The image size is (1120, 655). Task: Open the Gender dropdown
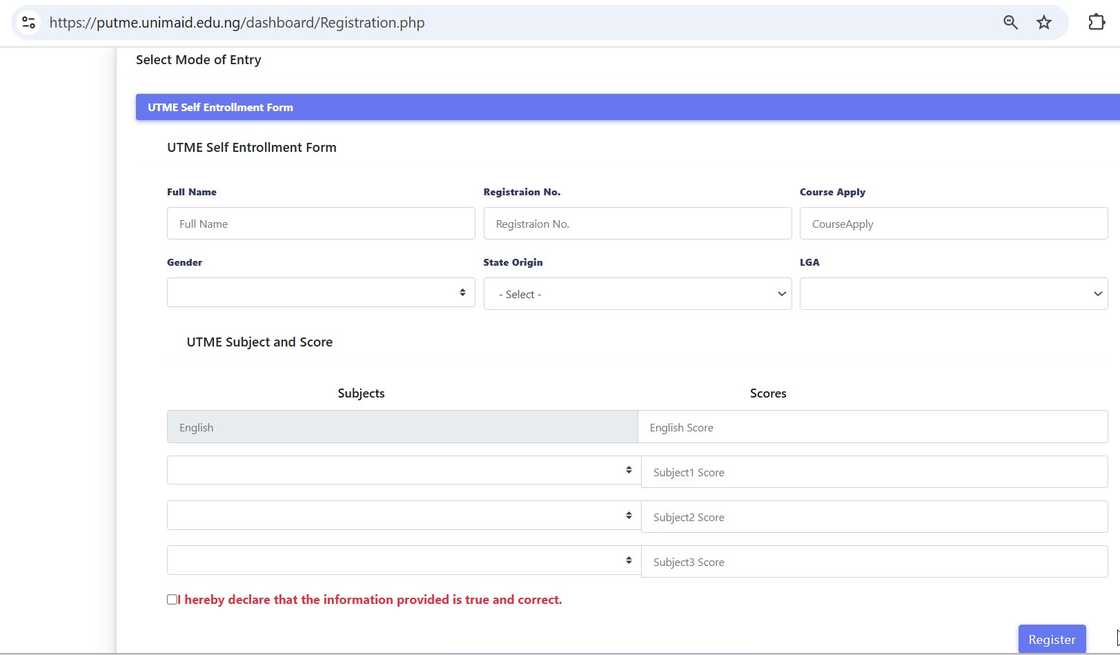pyautogui.click(x=320, y=293)
